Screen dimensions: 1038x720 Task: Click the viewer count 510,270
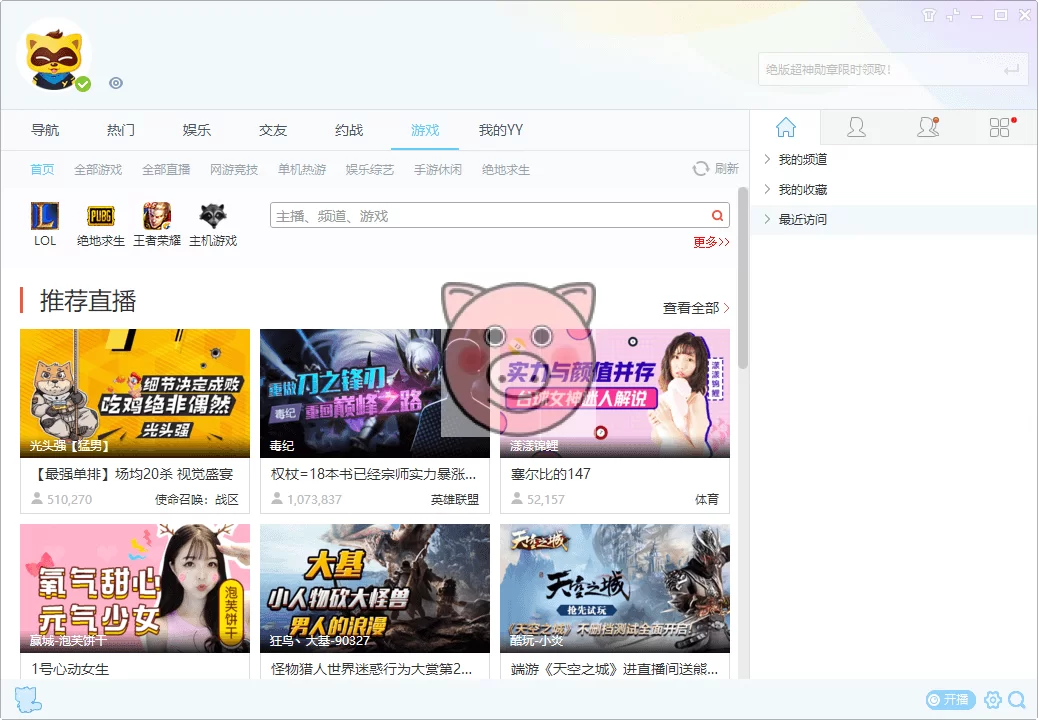[70, 500]
